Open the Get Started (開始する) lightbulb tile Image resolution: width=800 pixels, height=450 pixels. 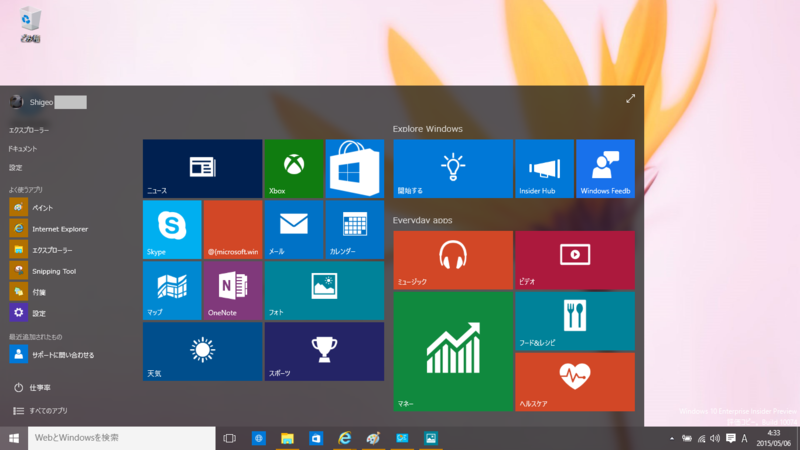click(453, 168)
